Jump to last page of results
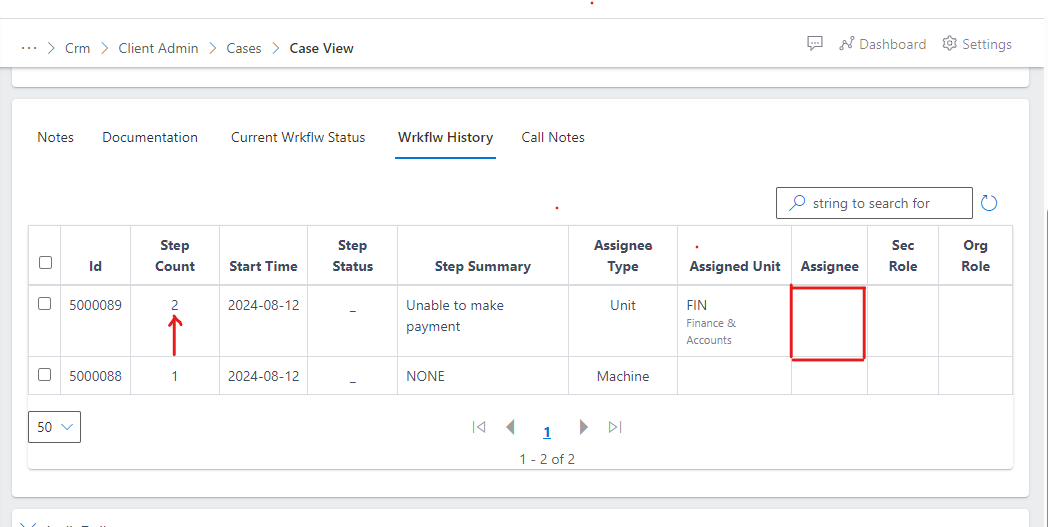 coord(615,427)
